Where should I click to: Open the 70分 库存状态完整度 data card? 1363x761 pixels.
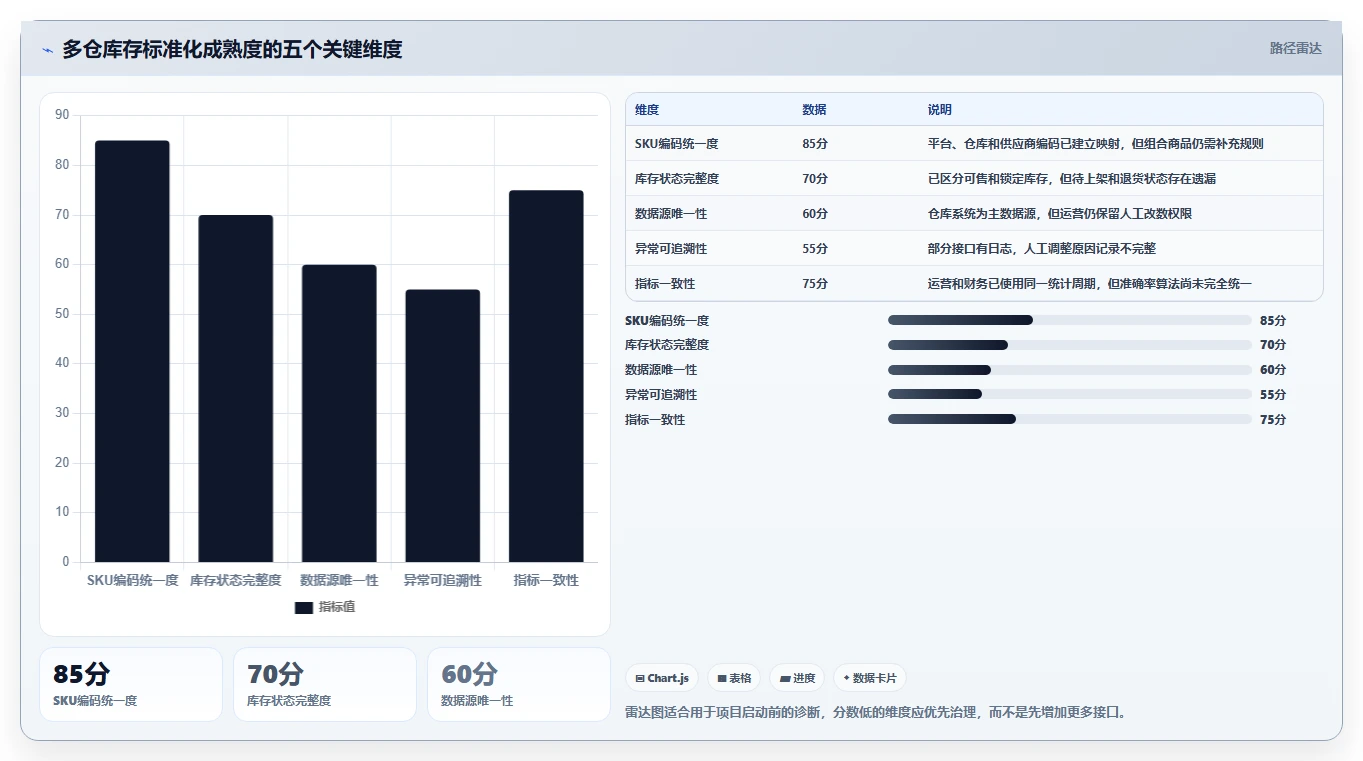pyautogui.click(x=325, y=684)
